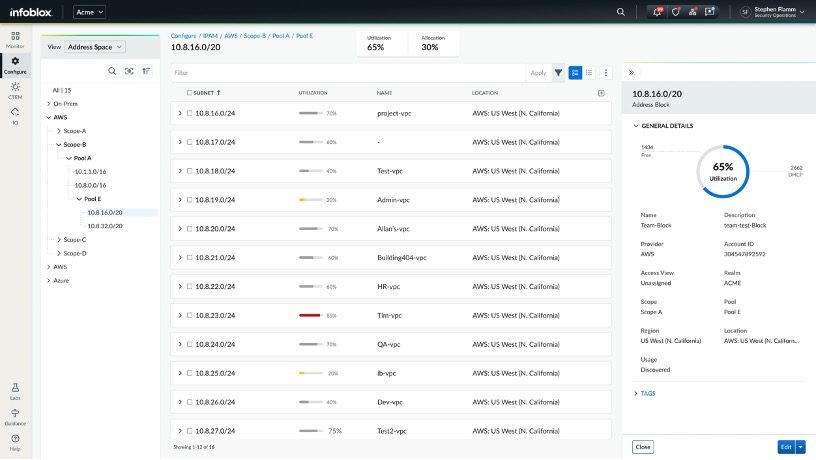
Task: Open the SF user avatar
Action: coord(745,12)
